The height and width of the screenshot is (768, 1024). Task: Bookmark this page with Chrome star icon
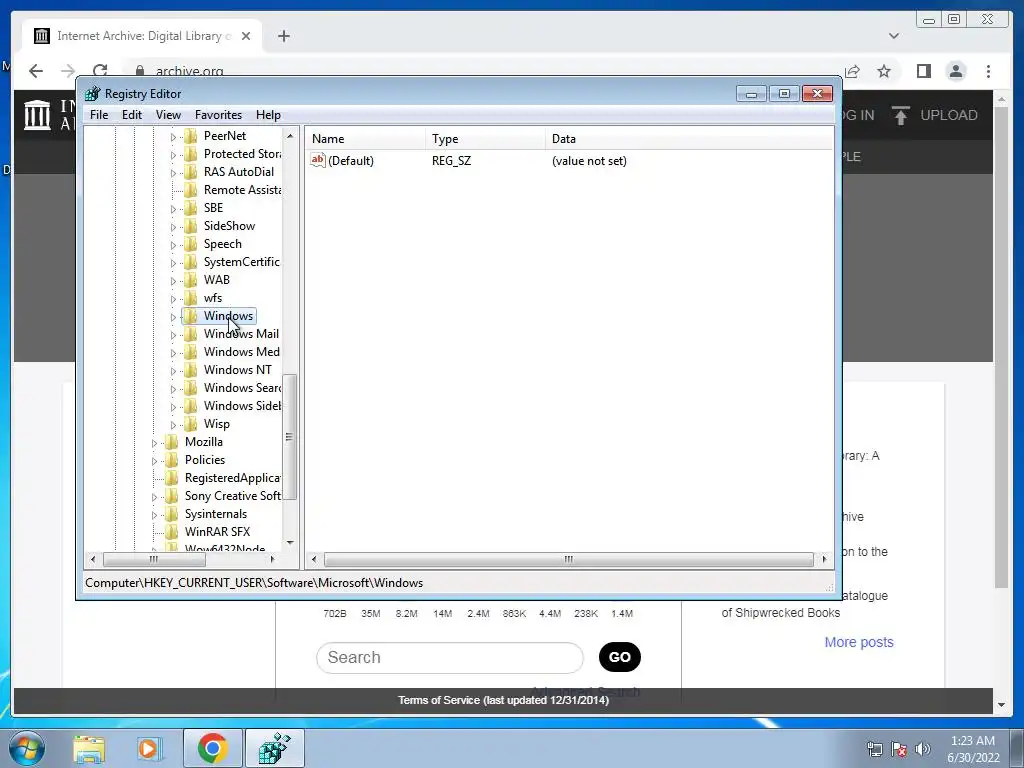pos(884,71)
